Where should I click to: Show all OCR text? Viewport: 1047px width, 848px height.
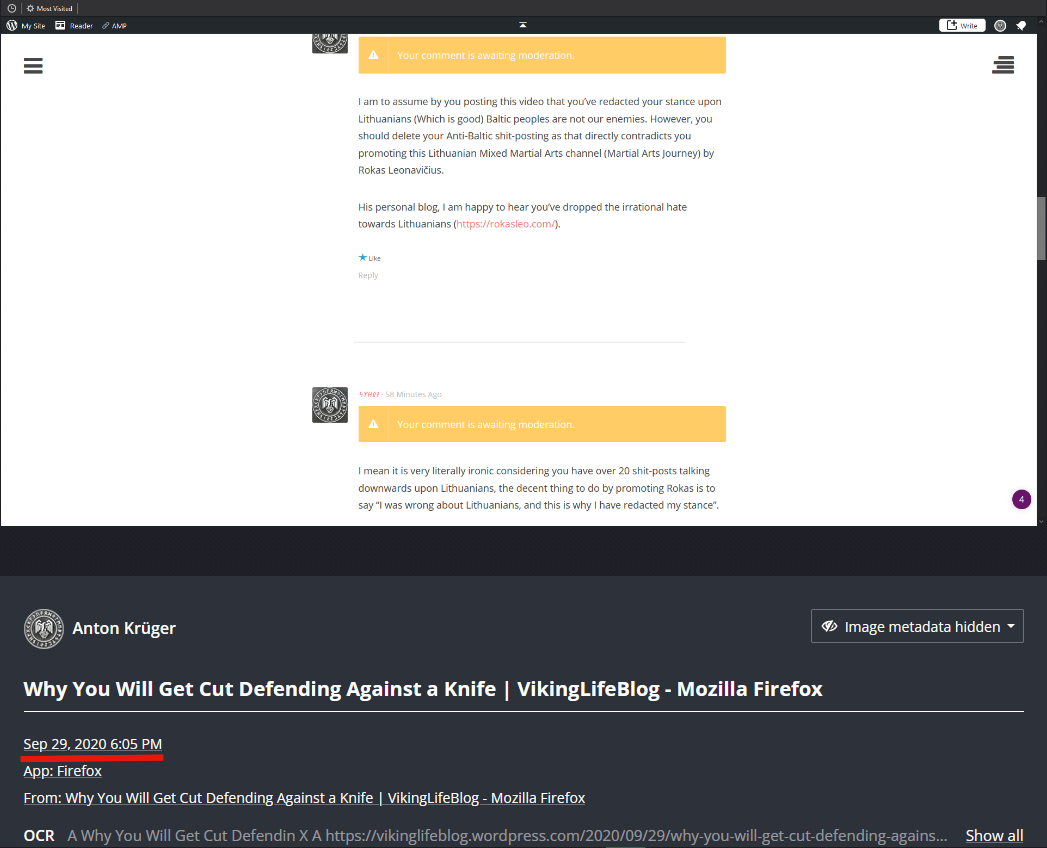[993, 835]
